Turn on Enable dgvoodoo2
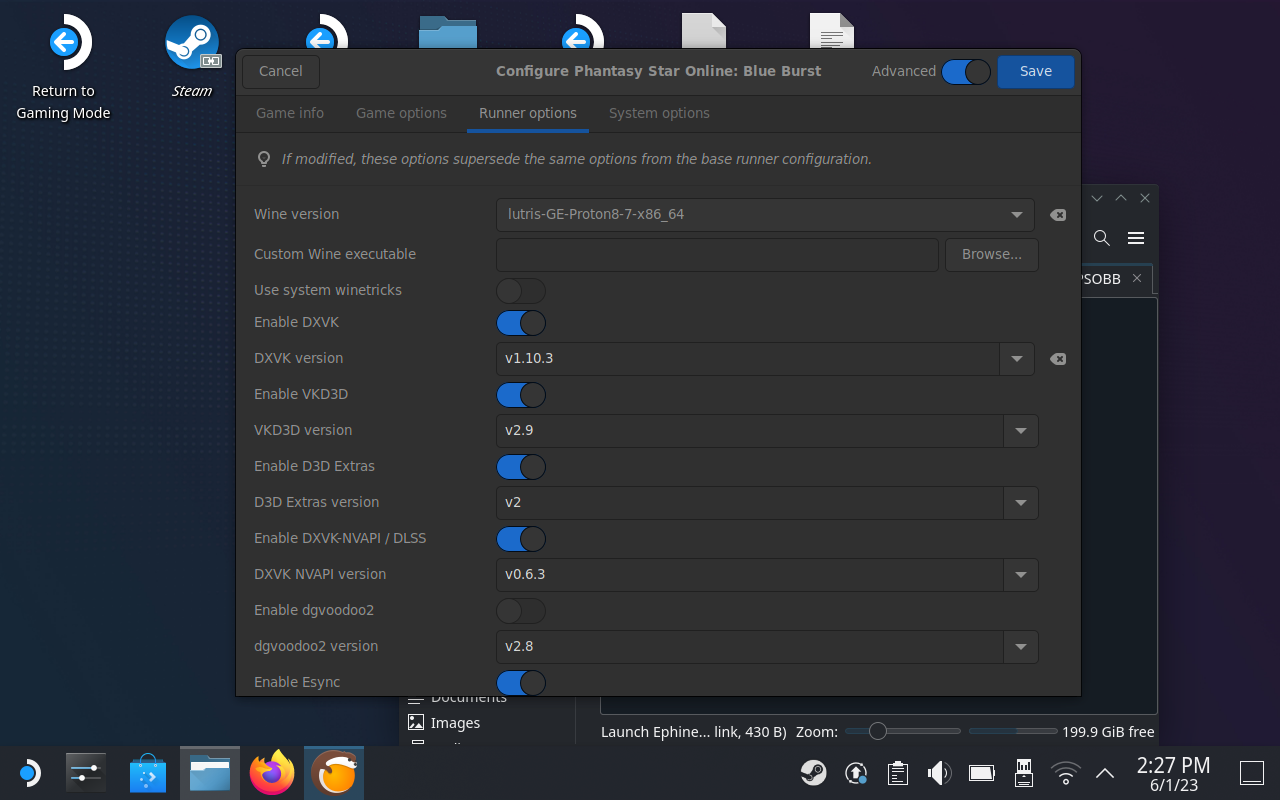The image size is (1280, 800). 521,611
